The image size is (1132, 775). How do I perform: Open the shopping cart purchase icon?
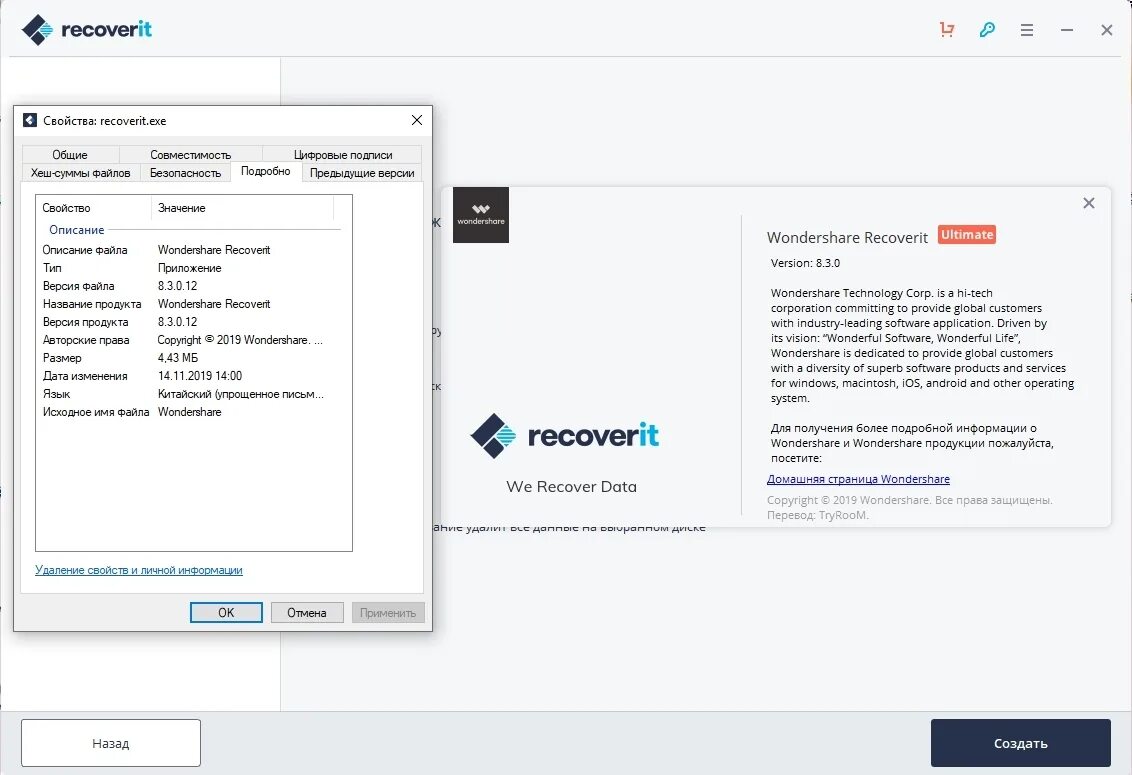(946, 30)
